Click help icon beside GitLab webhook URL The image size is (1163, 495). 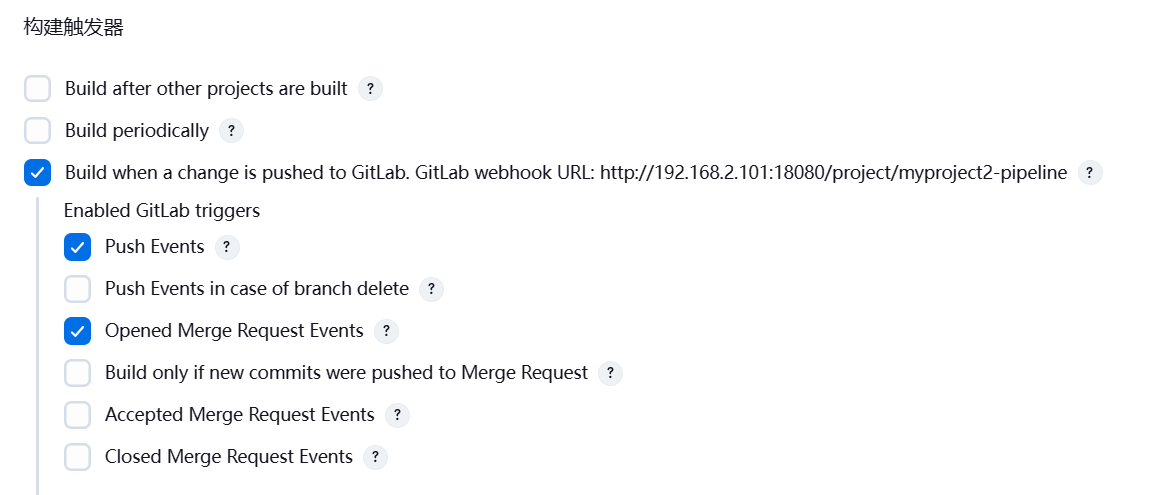click(x=1090, y=173)
